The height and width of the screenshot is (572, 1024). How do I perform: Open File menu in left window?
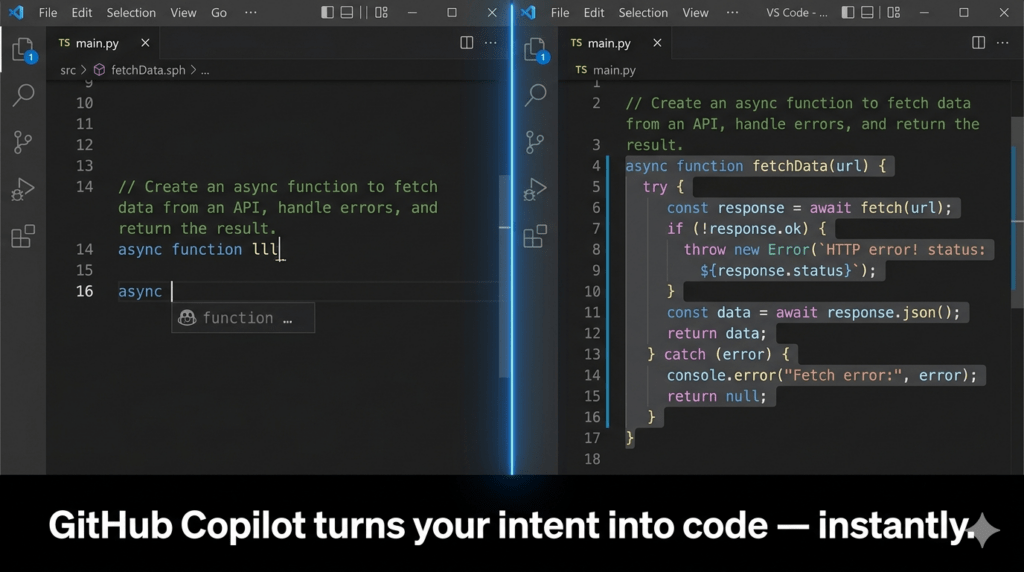click(x=48, y=12)
